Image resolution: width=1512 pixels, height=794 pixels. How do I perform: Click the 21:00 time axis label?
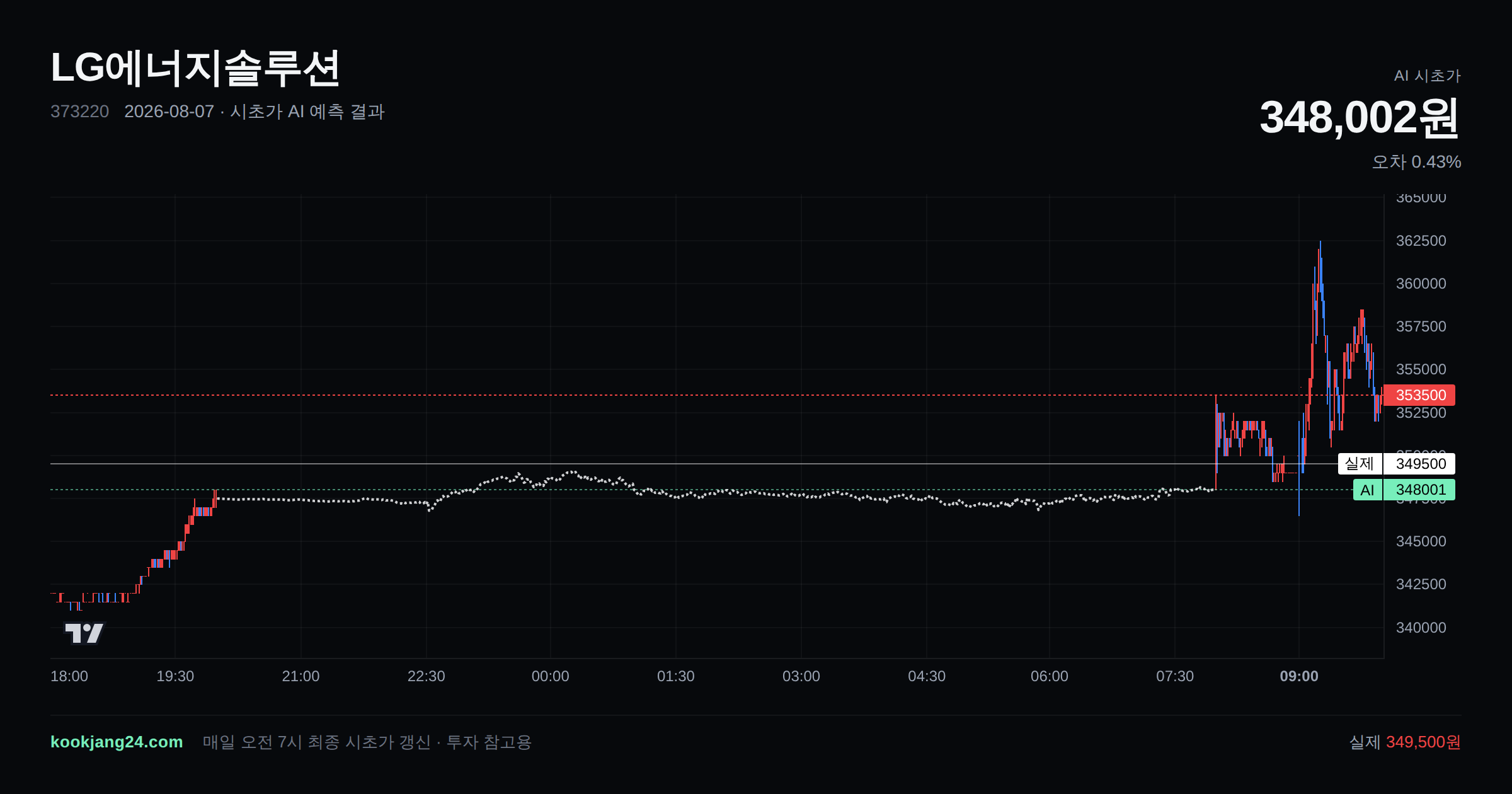(301, 676)
